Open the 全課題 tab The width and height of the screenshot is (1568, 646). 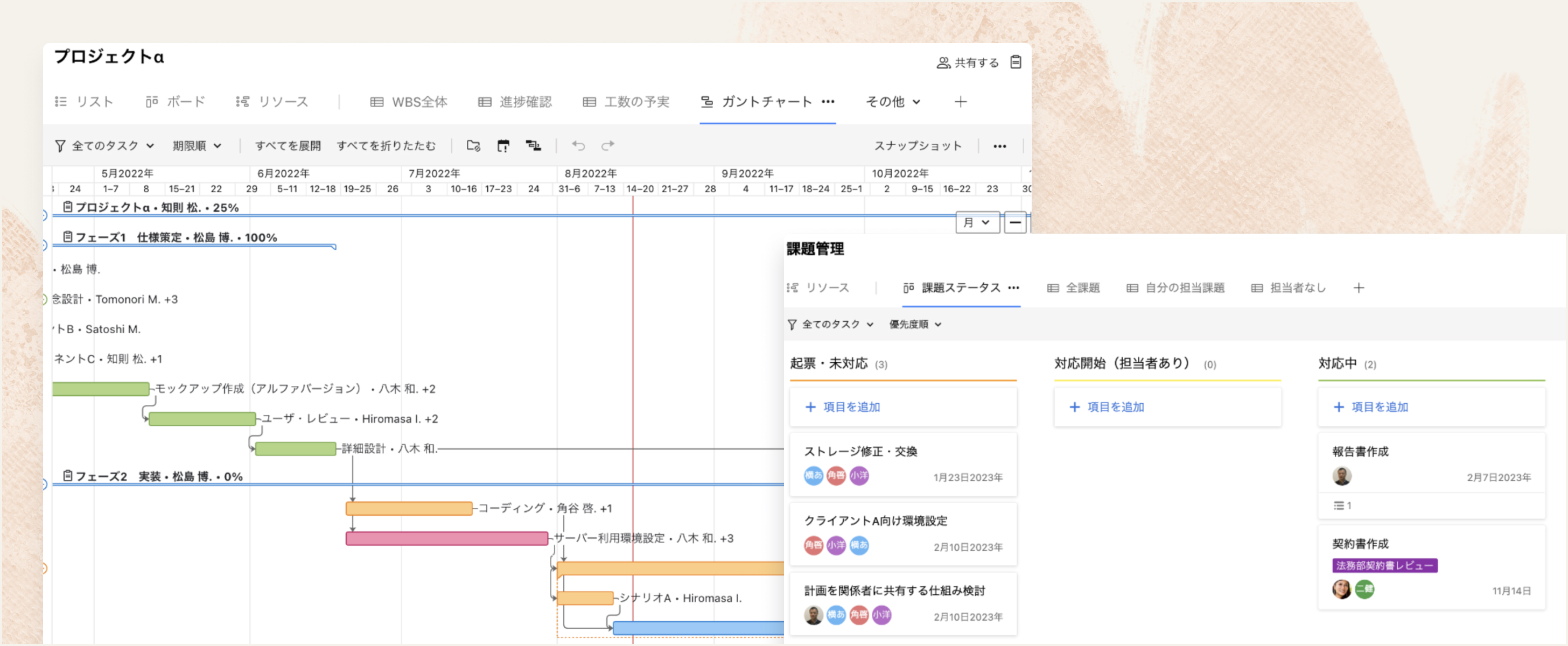pyautogui.click(x=1074, y=287)
